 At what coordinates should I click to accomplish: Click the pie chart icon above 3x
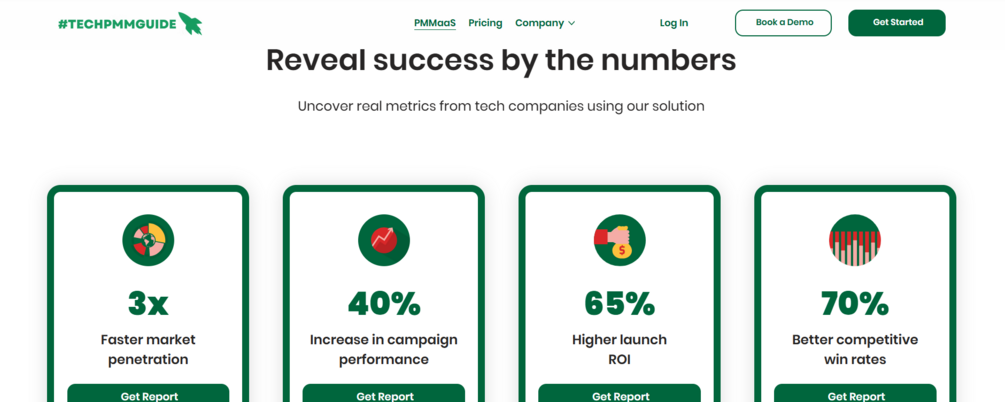148,240
